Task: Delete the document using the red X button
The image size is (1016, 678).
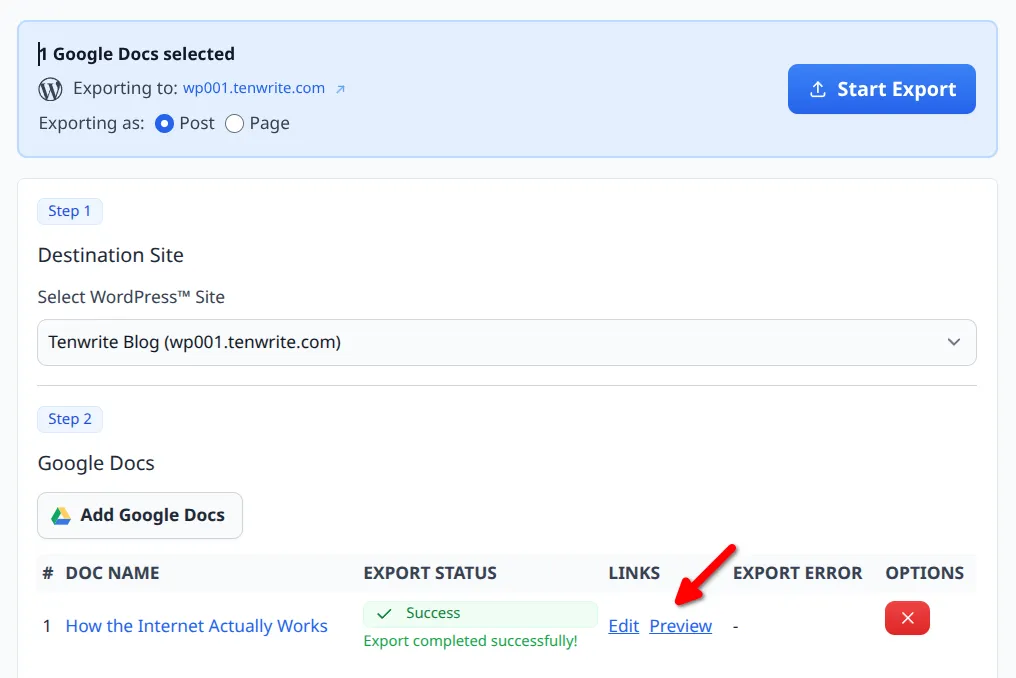Action: tap(907, 619)
